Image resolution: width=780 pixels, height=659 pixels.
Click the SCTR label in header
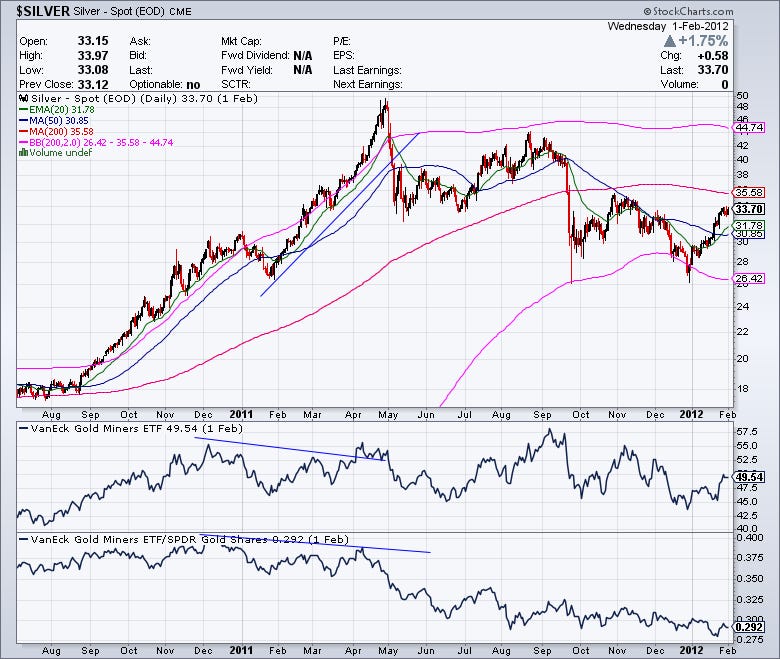[236, 85]
